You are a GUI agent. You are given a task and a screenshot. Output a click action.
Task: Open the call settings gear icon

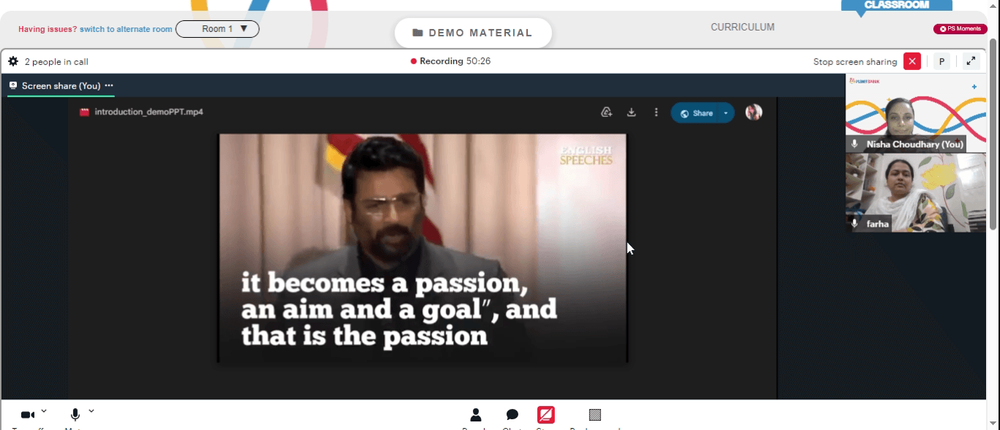click(13, 61)
